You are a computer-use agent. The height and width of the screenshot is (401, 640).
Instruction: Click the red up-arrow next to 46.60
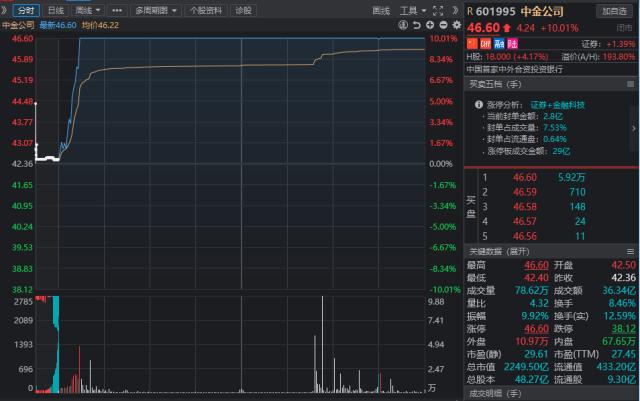[507, 28]
